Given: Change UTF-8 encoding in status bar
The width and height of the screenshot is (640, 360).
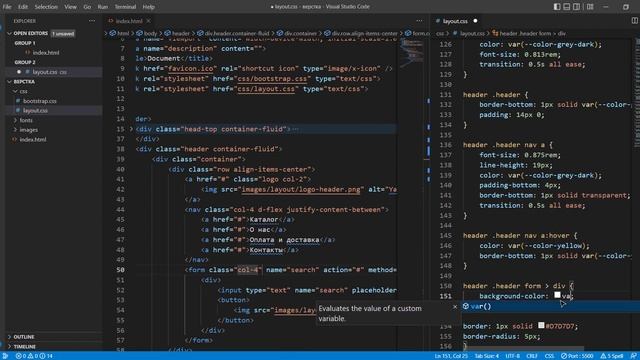Looking at the screenshot, I should coord(513,356).
